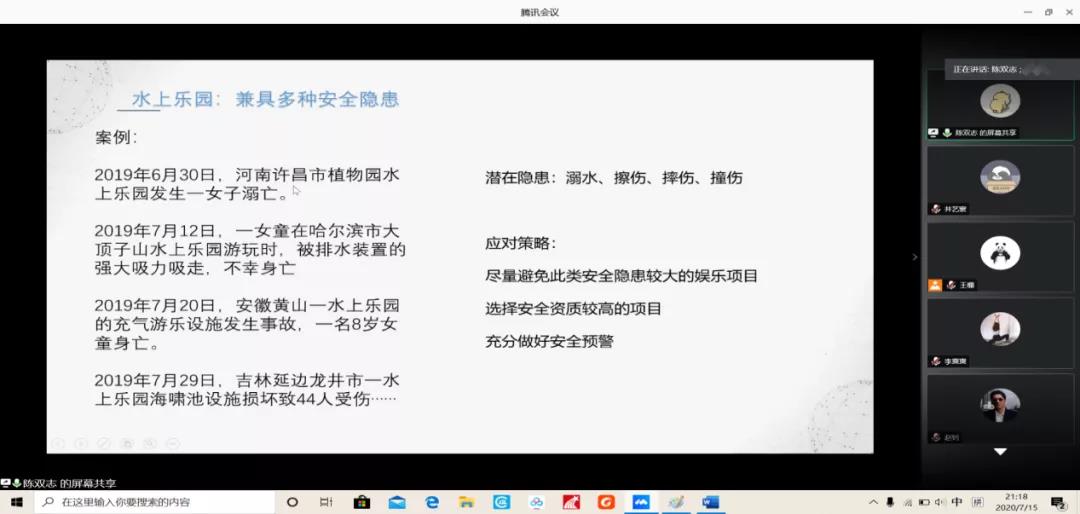The height and width of the screenshot is (514, 1080).
Task: Open Task View on the taskbar
Action: 326,502
